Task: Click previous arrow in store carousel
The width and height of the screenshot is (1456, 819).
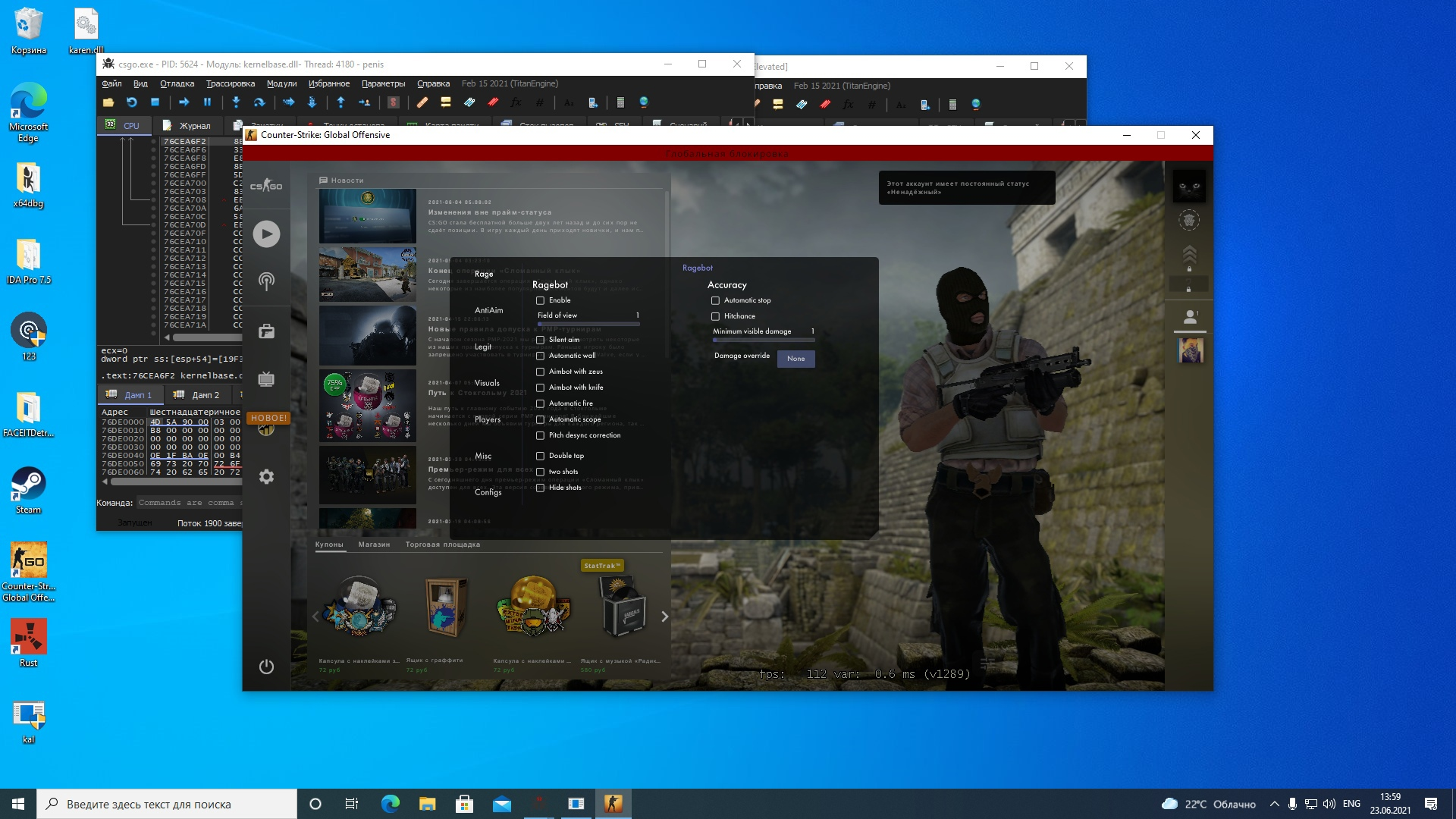Action: (x=315, y=617)
